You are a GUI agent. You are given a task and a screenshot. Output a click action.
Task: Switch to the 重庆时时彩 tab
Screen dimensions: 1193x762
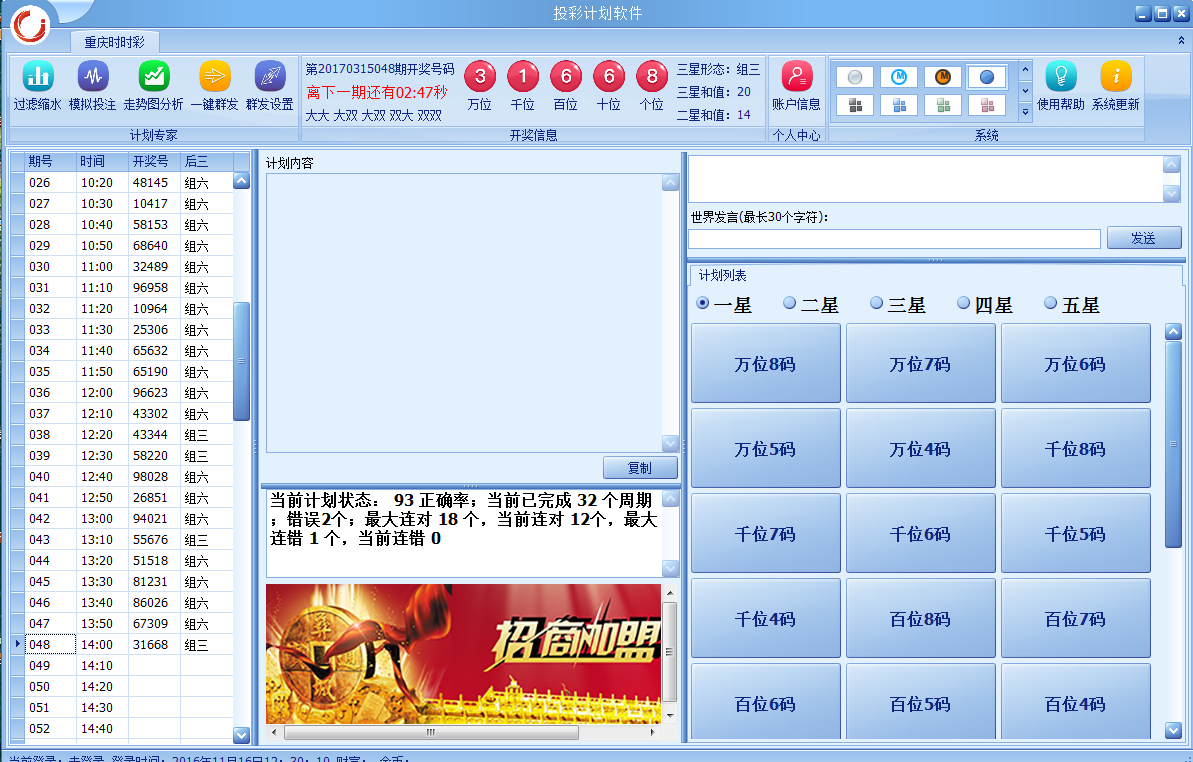click(114, 42)
